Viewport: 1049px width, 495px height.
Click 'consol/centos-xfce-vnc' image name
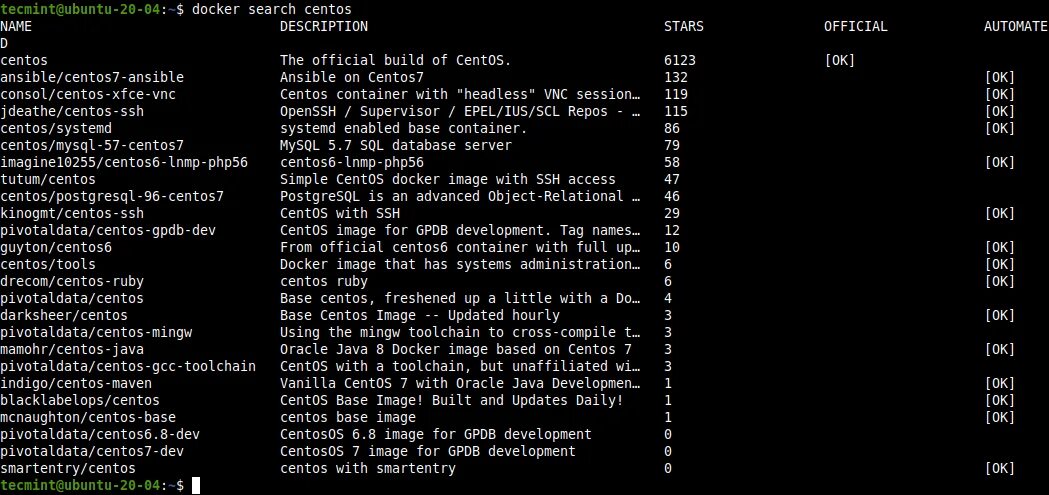tap(88, 94)
